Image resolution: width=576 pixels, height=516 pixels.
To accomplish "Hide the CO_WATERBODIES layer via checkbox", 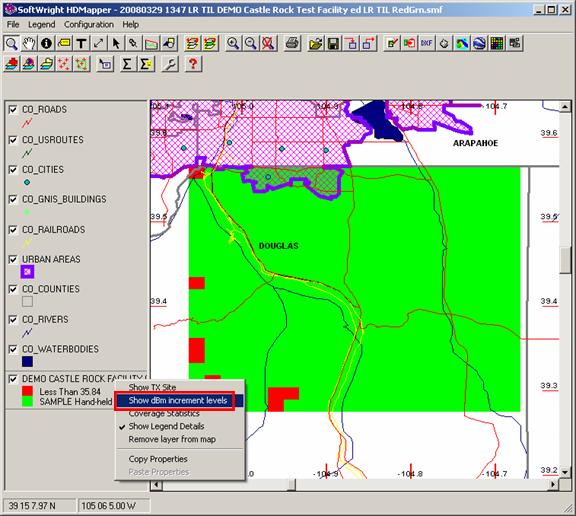I will coord(13,349).
